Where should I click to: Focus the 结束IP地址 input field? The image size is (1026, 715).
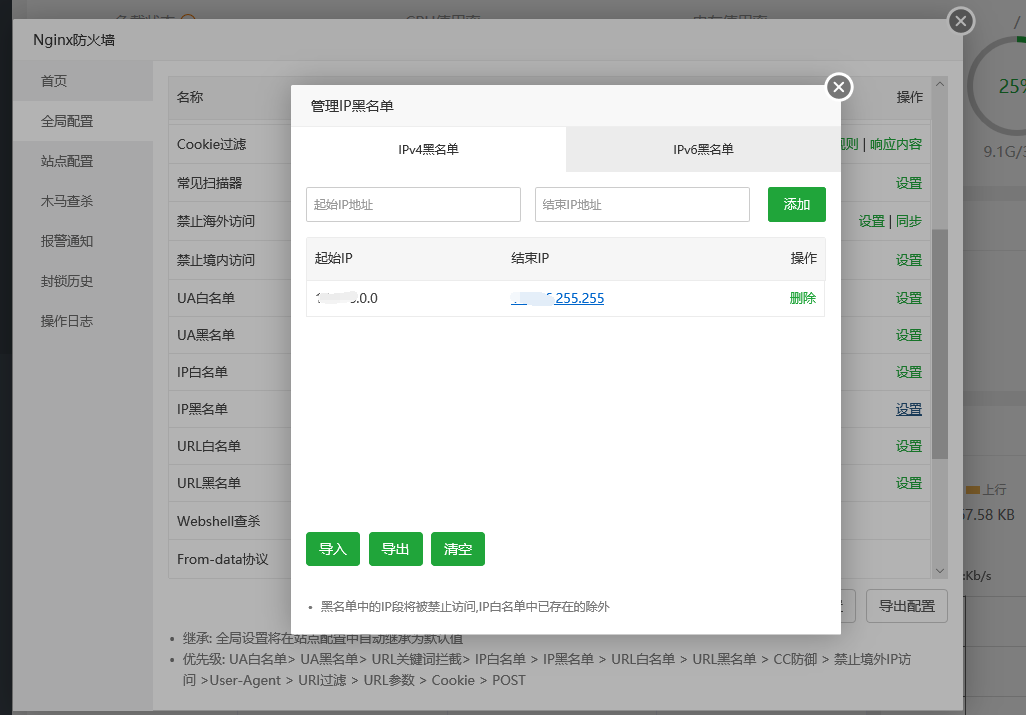pos(642,205)
